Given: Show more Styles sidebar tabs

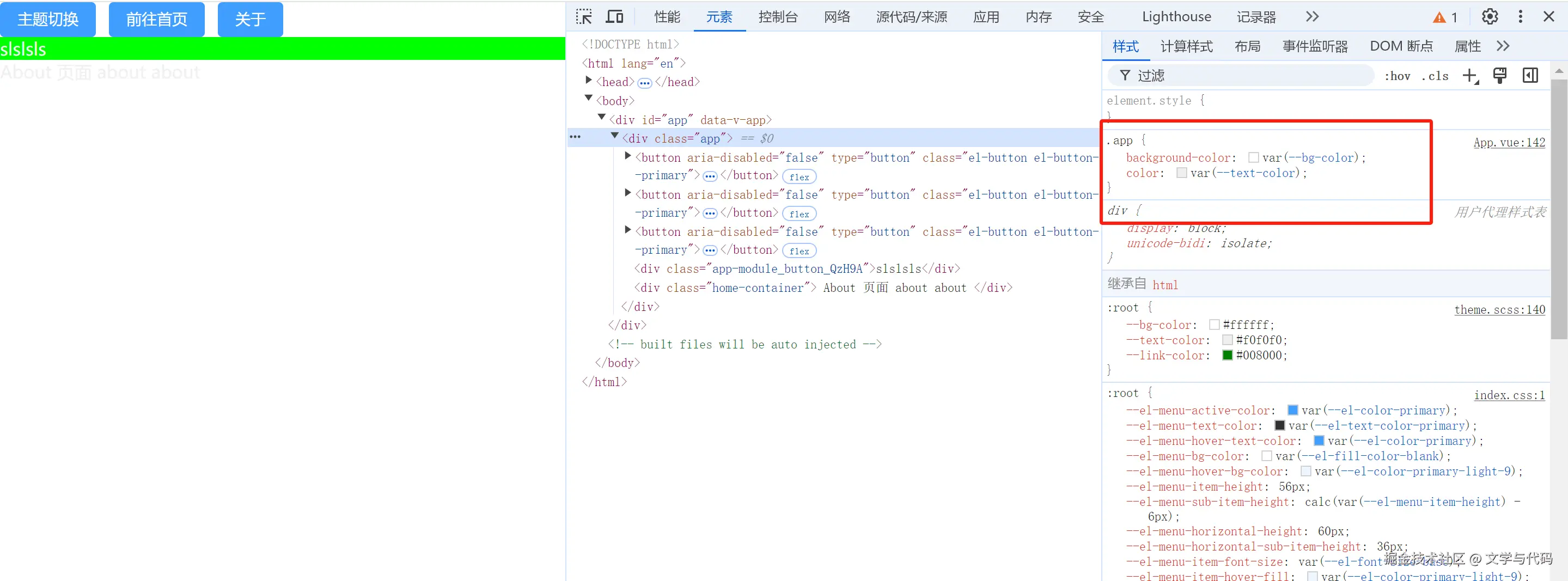Looking at the screenshot, I should click(1503, 46).
